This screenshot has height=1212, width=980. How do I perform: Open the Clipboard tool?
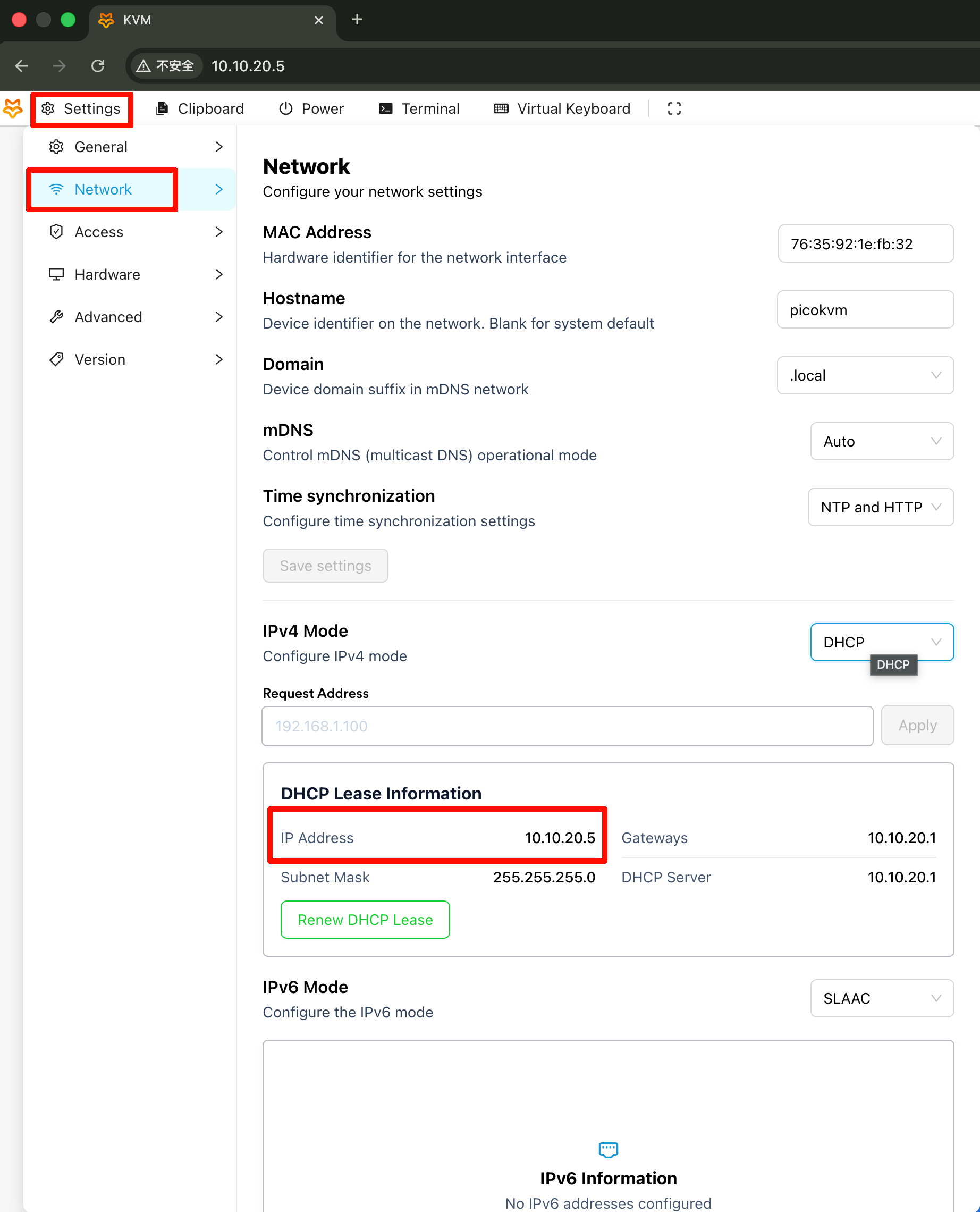[200, 108]
